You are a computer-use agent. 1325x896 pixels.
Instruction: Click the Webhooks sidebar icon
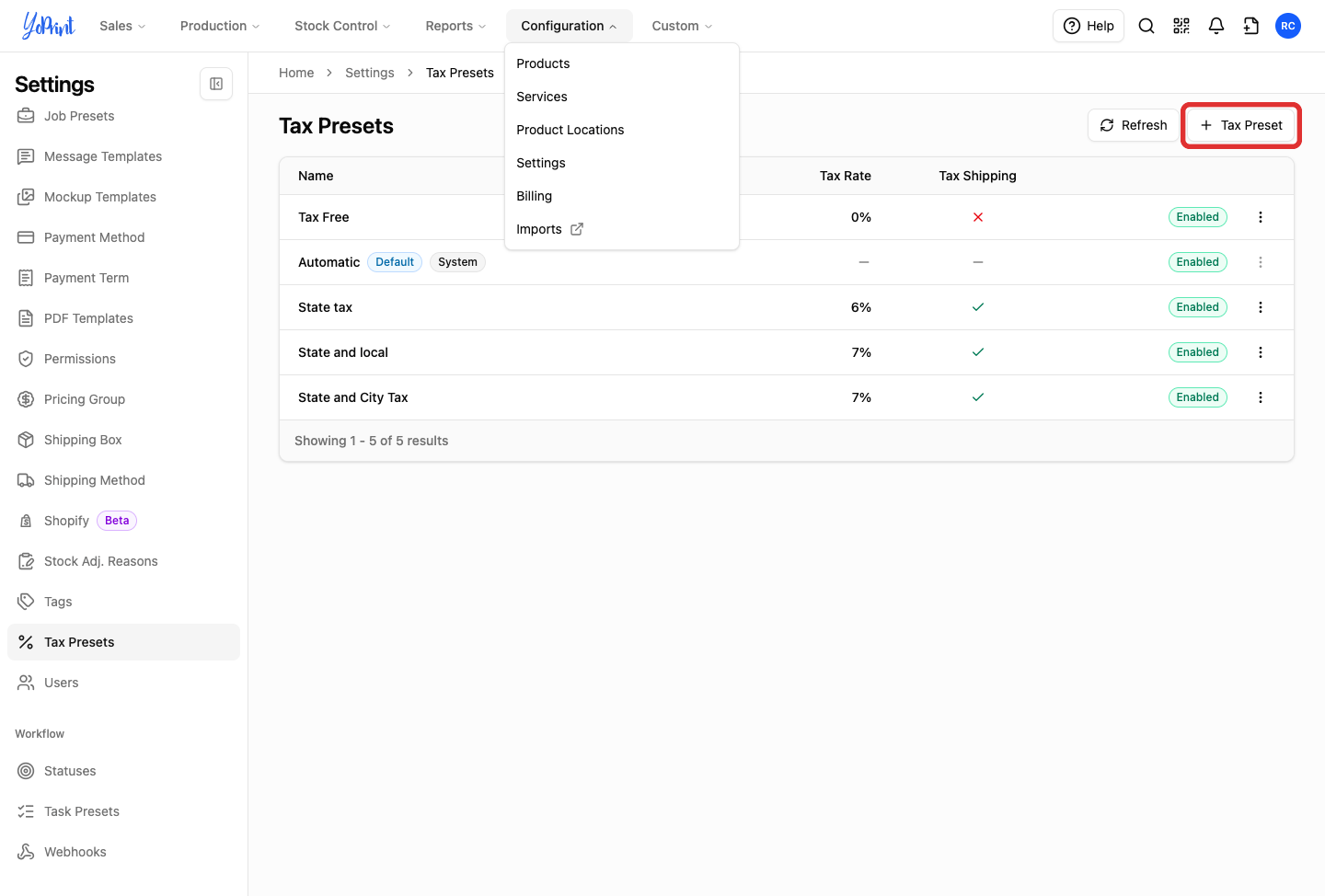pyautogui.click(x=26, y=852)
